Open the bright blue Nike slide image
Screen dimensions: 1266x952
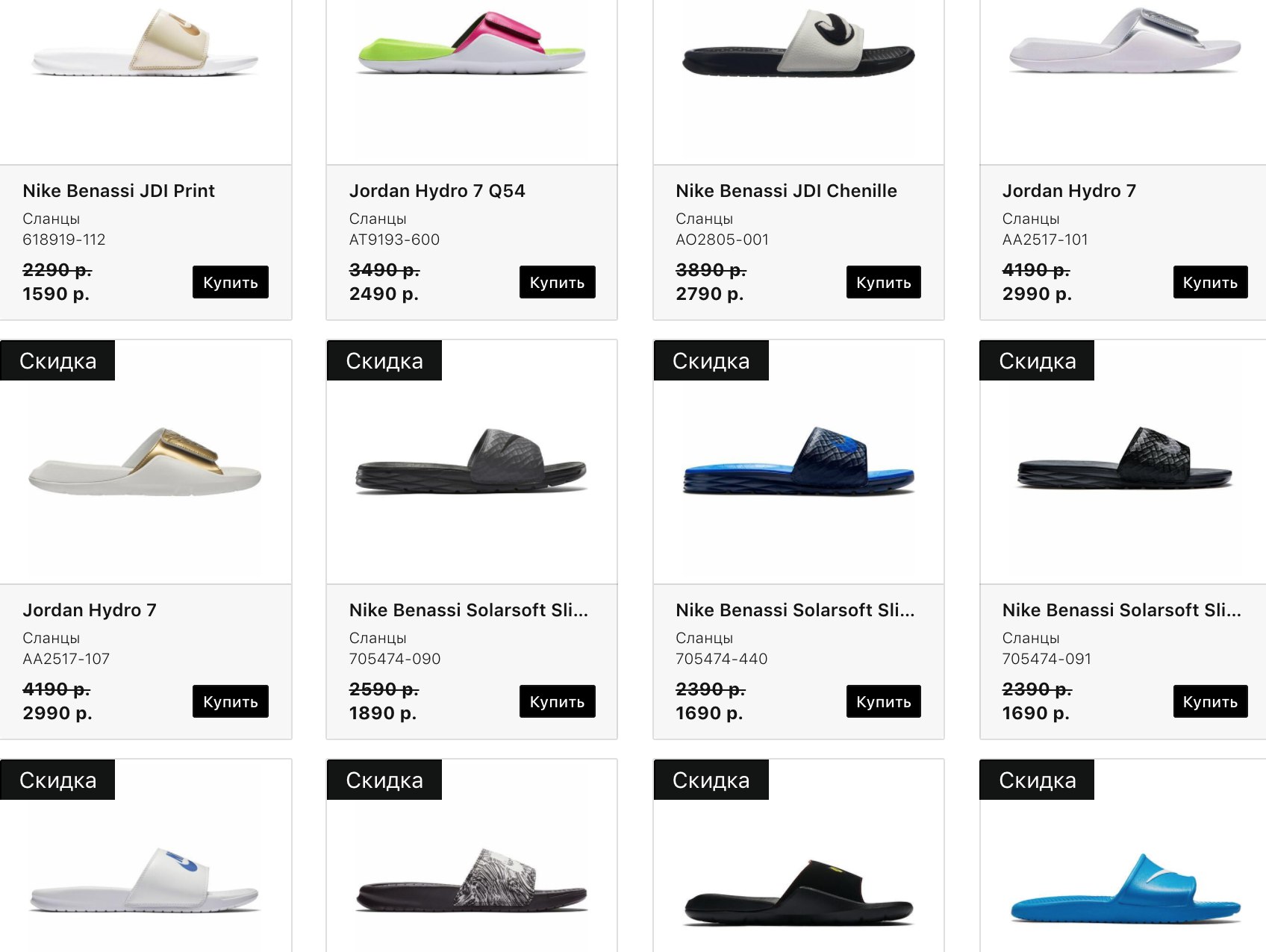tap(1126, 889)
